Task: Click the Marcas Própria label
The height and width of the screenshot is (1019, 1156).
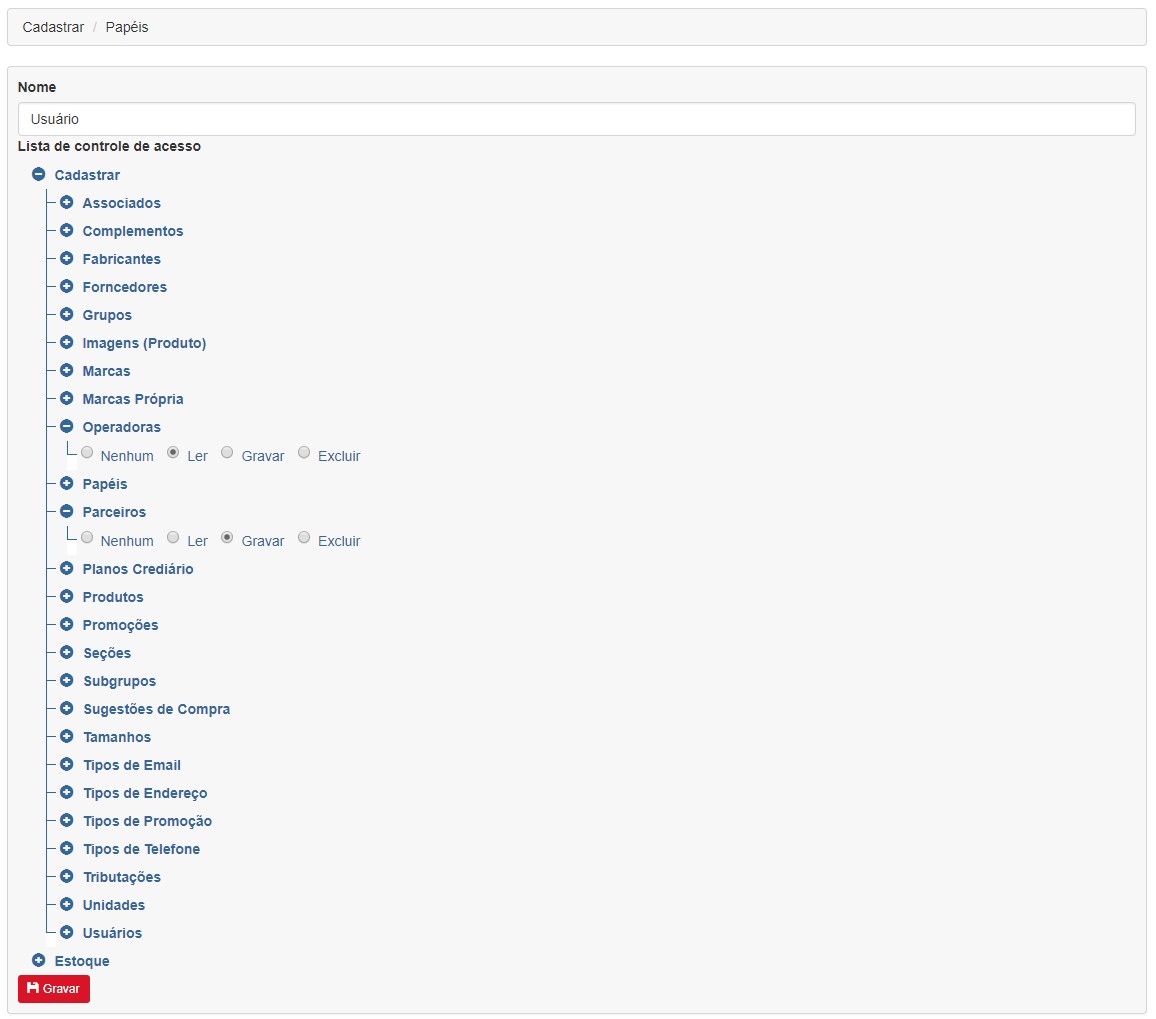Action: [x=133, y=399]
